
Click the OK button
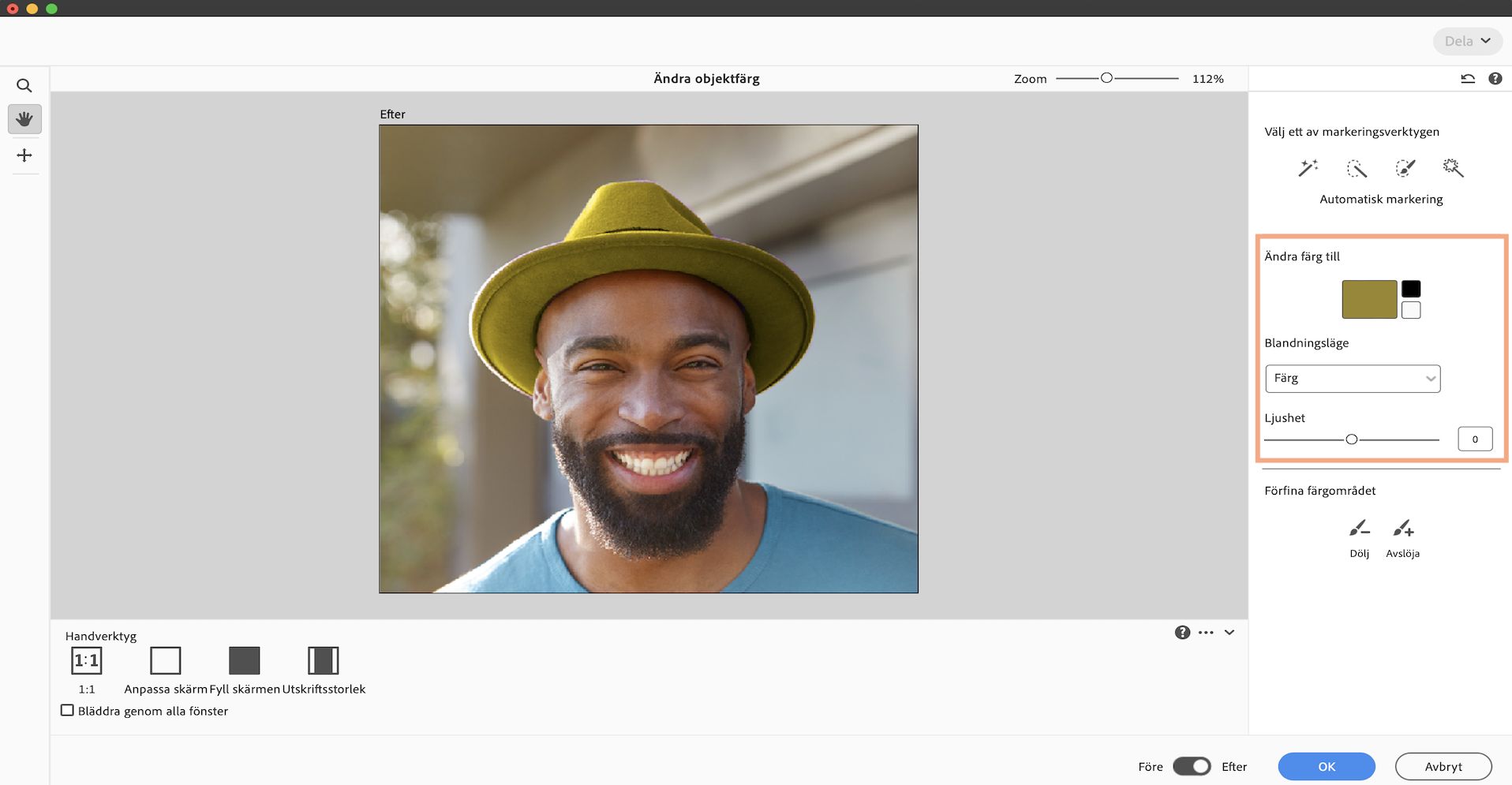(1327, 766)
